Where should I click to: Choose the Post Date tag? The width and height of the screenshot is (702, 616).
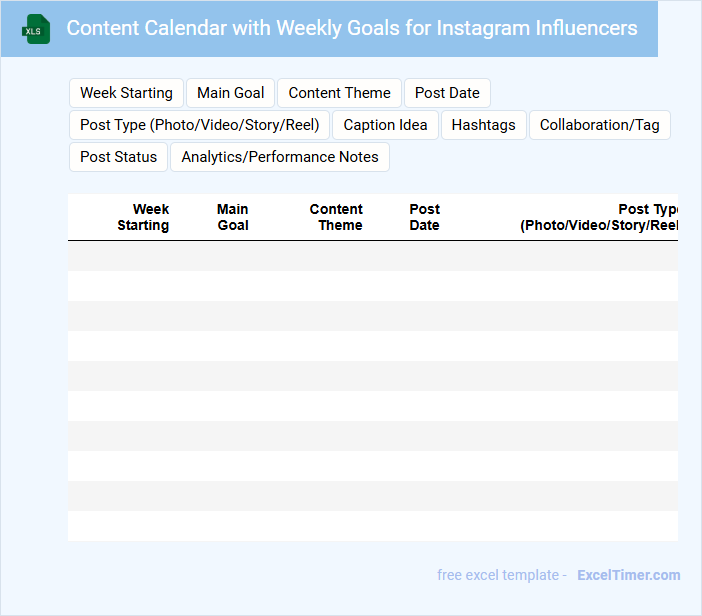pos(447,93)
